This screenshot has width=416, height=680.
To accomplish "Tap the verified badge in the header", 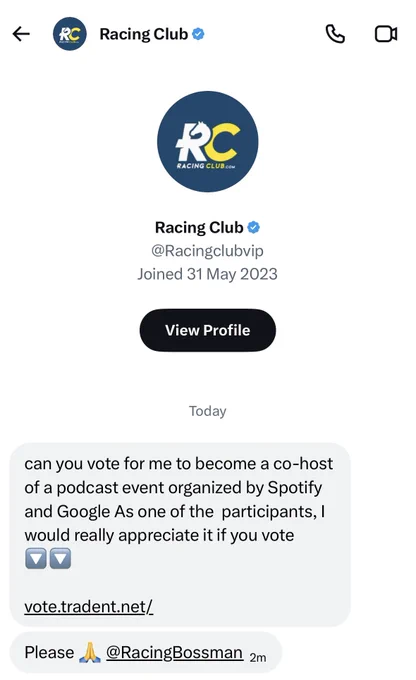I will tap(198, 34).
